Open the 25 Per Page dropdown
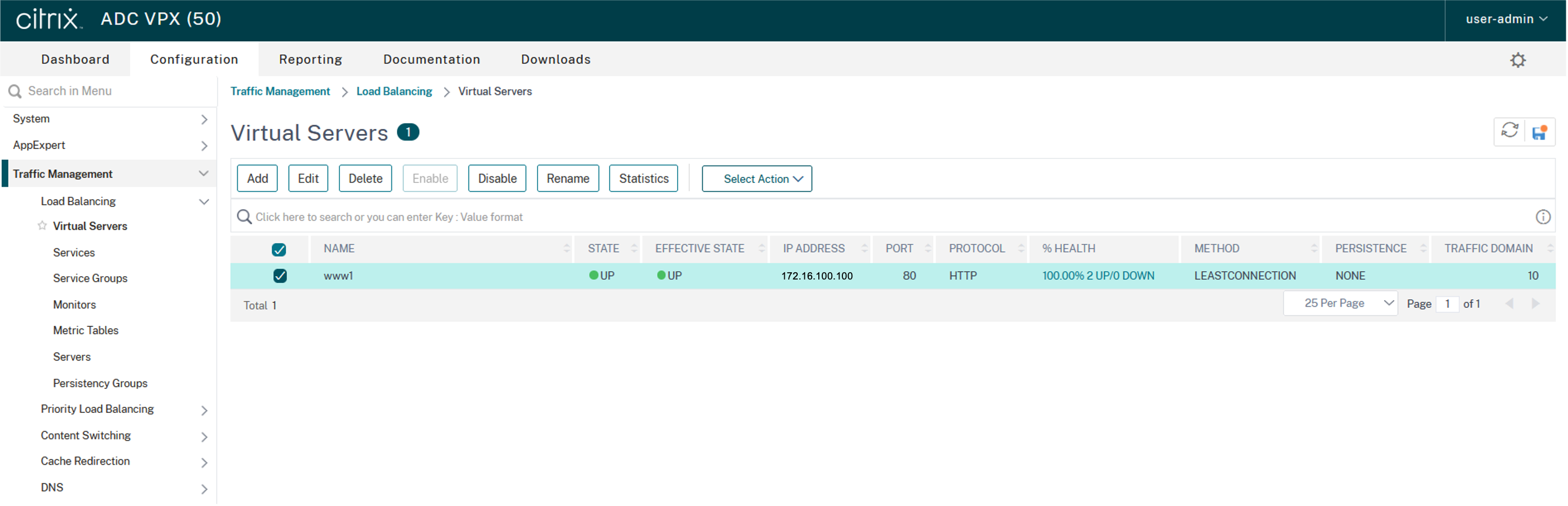Viewport: 1568px width, 506px height. 1340,303
